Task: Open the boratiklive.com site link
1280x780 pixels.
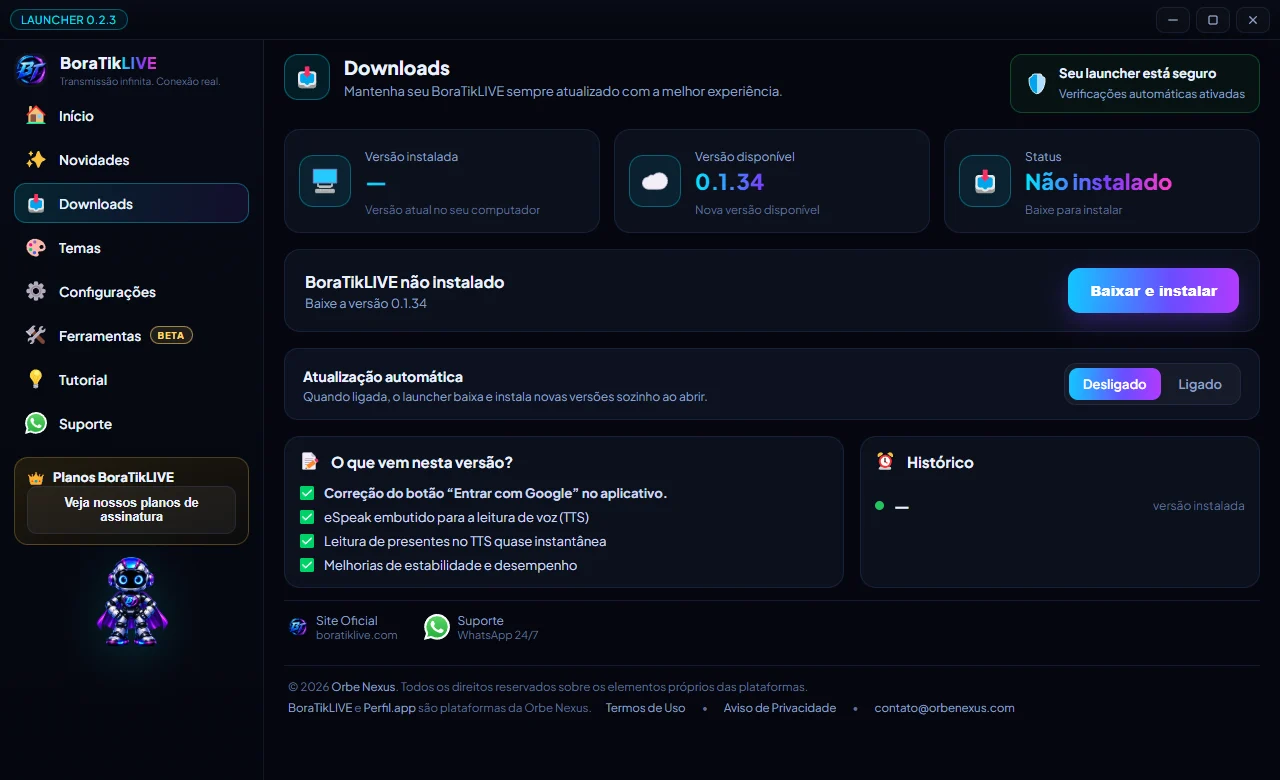Action: click(x=356, y=635)
